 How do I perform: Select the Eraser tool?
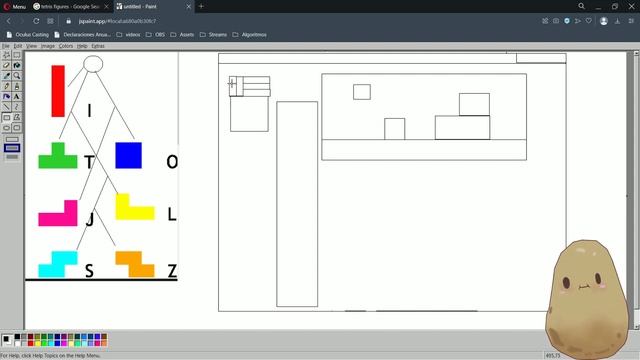7,65
